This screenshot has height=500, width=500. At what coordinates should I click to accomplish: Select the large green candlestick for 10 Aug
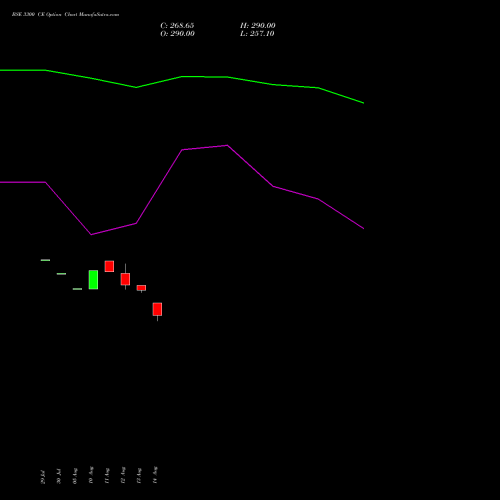[93, 280]
